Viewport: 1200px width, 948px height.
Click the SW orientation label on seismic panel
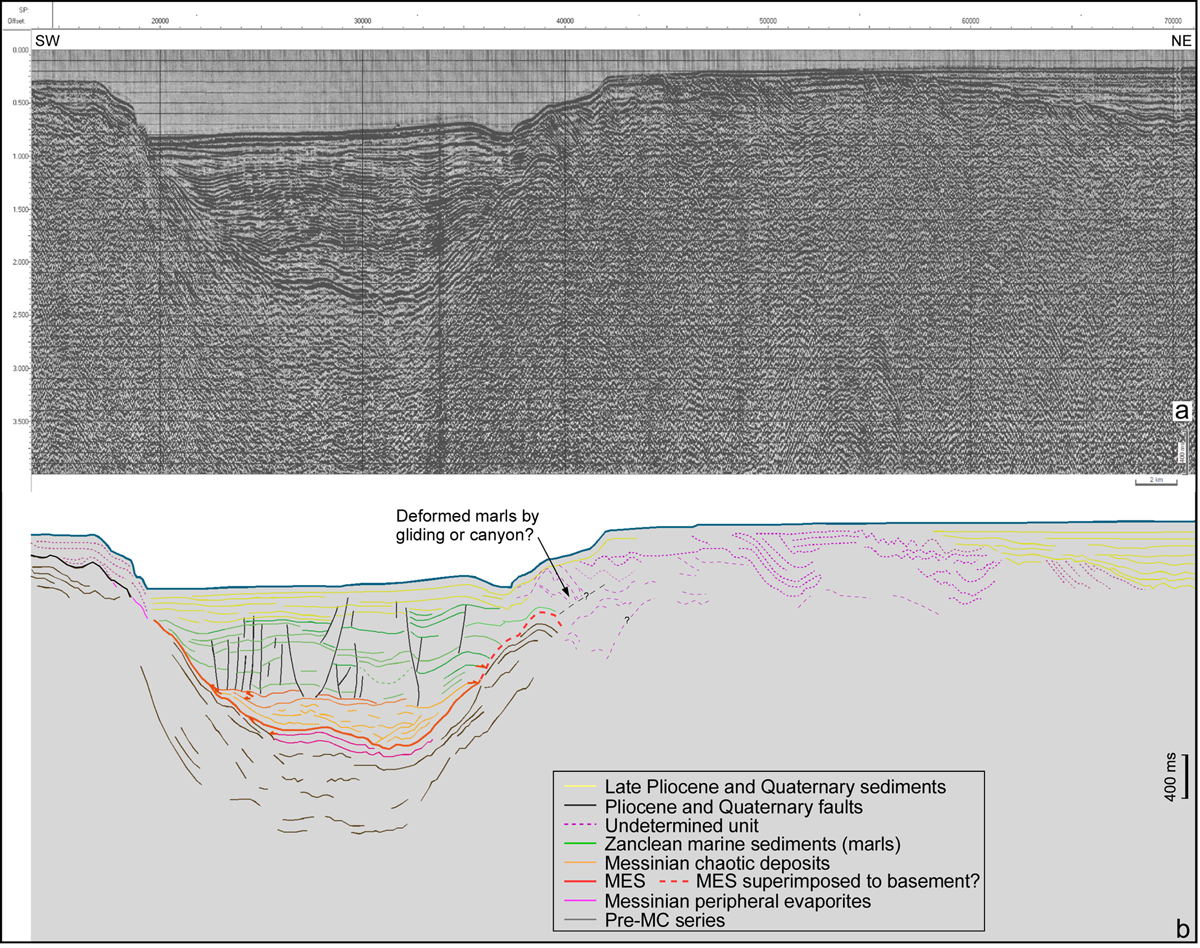pos(48,41)
